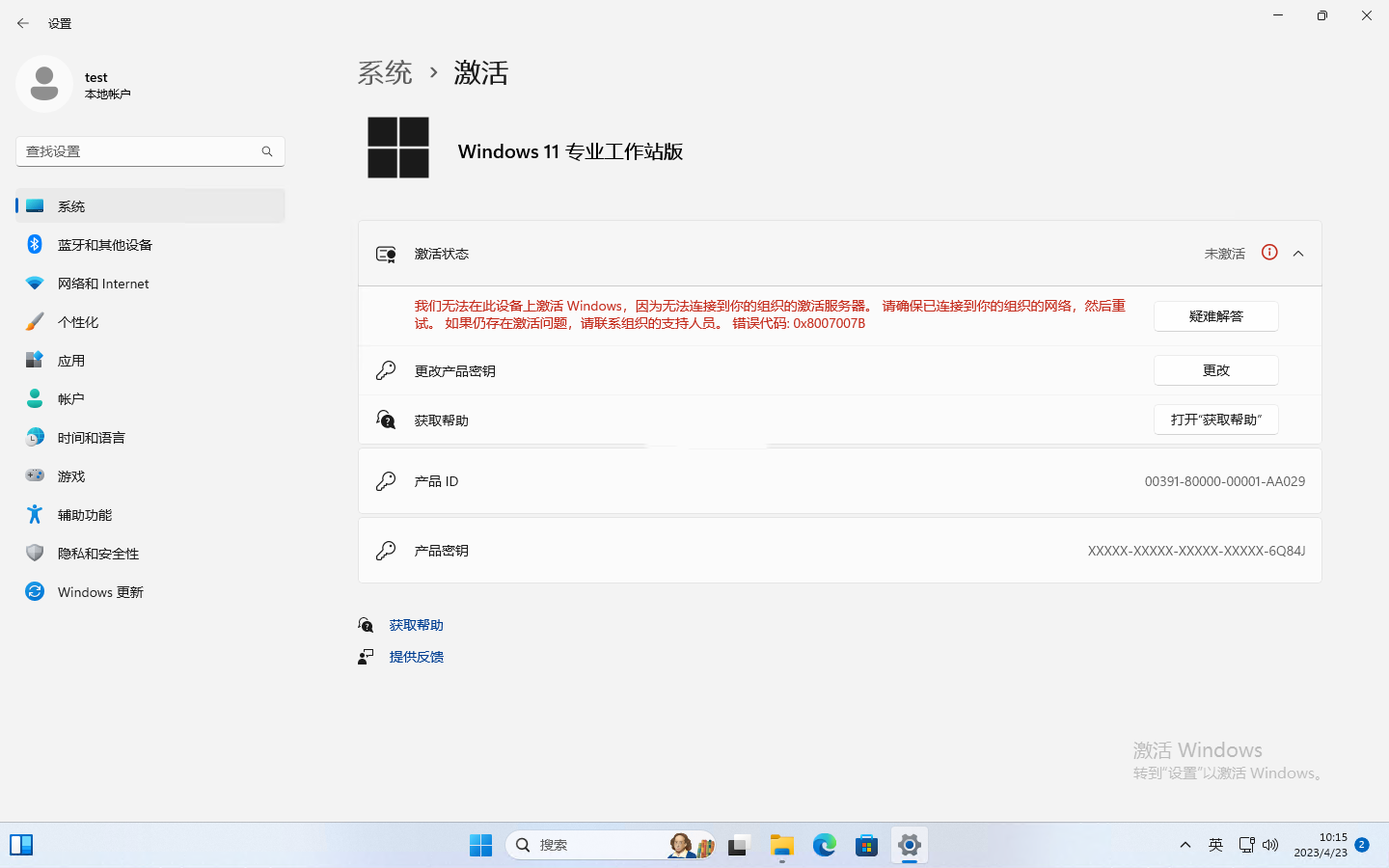Open the notification badge with 2
Viewport: 1389px width, 868px height.
tap(1362, 845)
